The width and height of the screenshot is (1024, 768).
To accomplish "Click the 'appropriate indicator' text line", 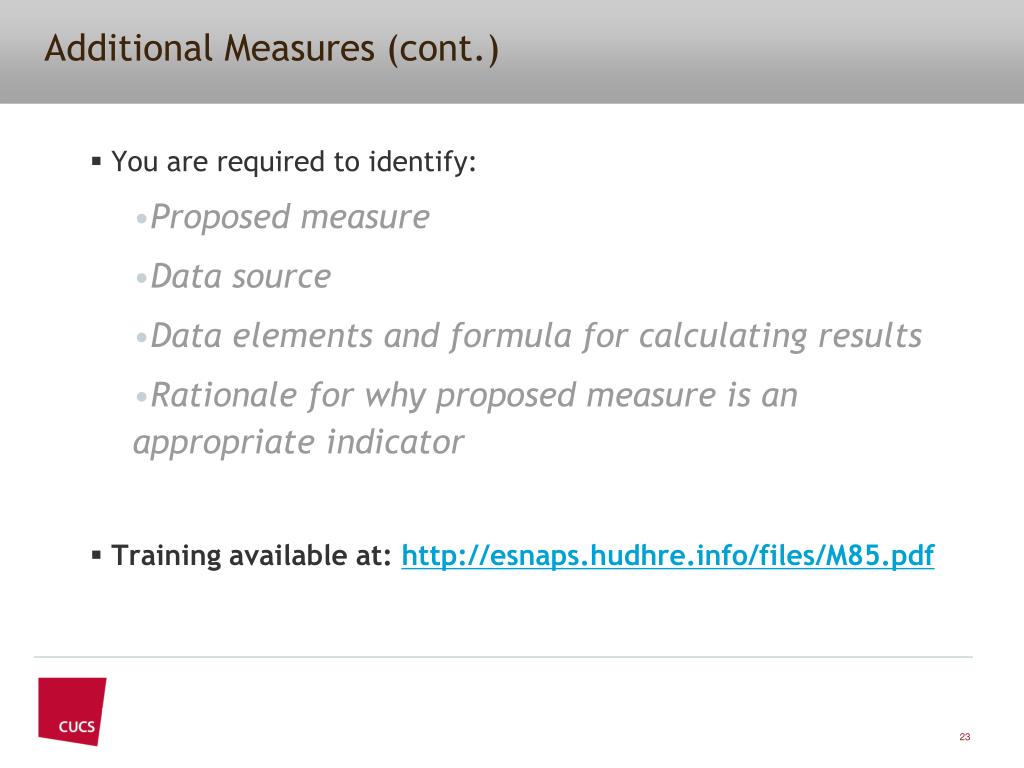I will 298,443.
